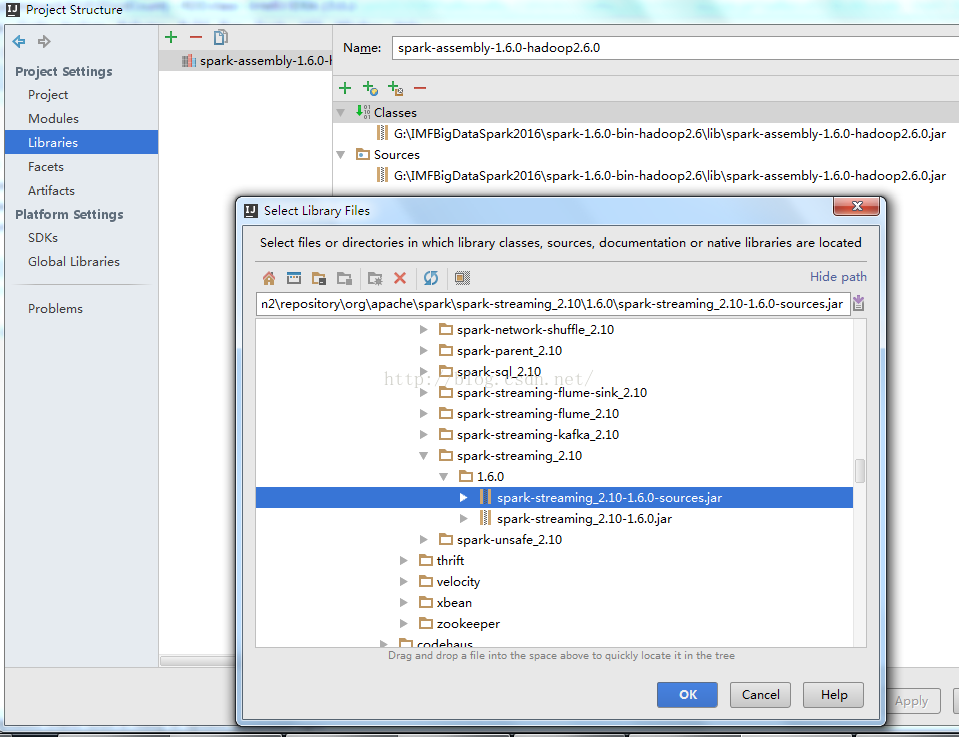
Task: Click attach URL plus-globe icon
Action: pyautogui.click(x=370, y=88)
